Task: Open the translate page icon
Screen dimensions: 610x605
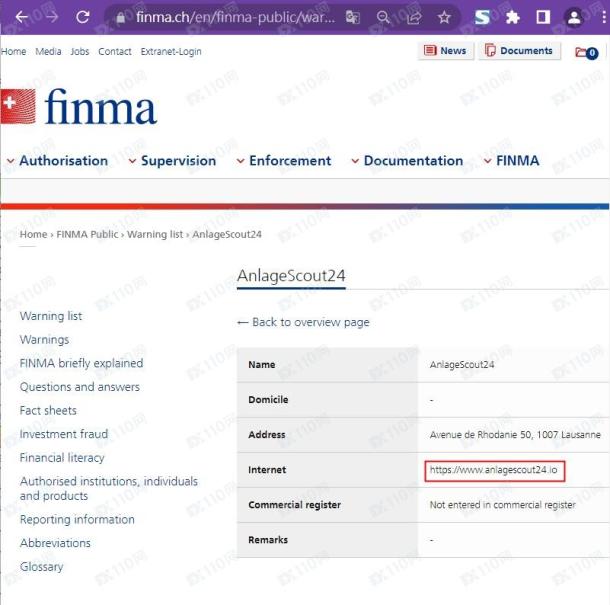Action: (353, 17)
